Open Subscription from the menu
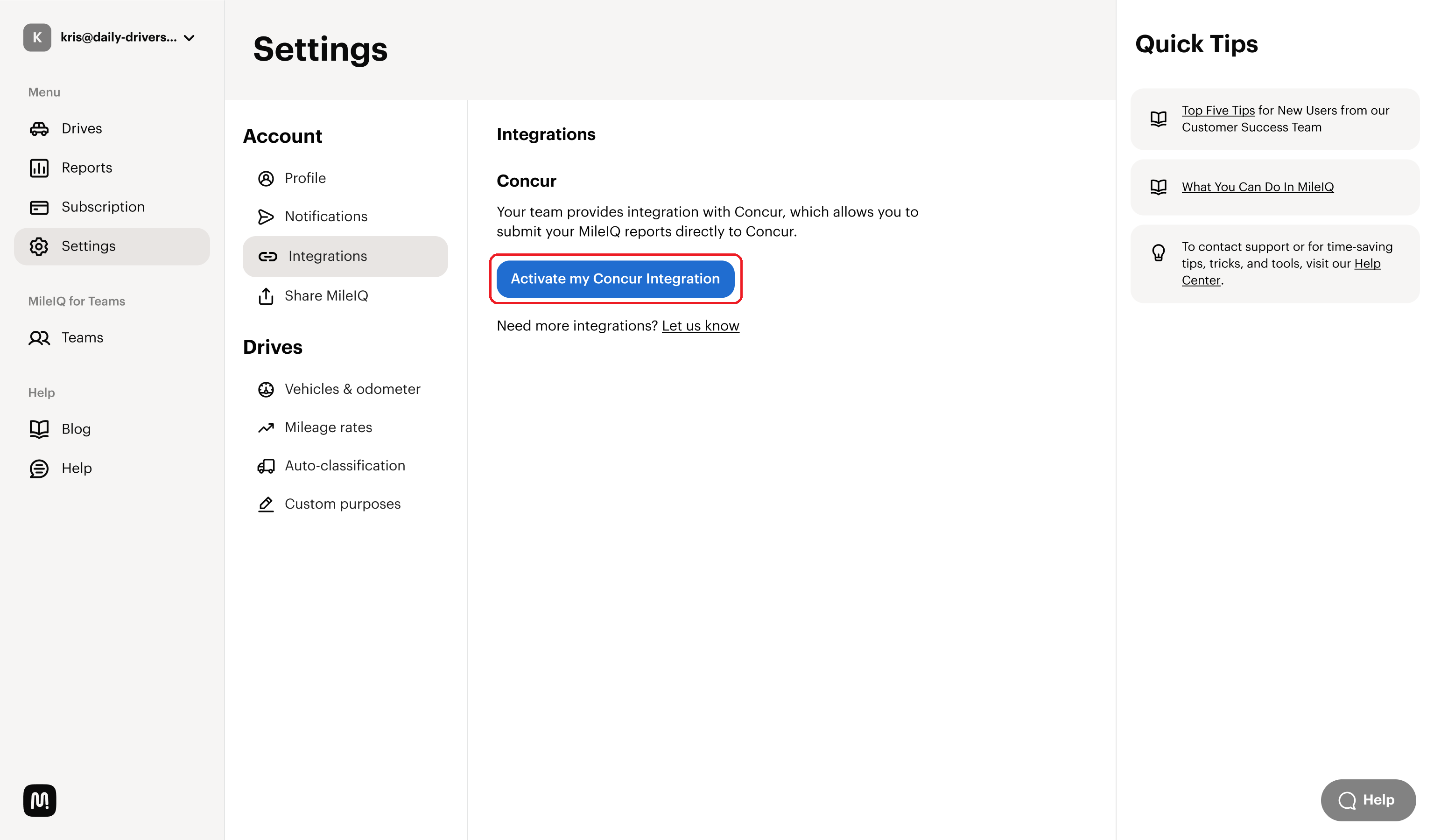The image size is (1434, 840). click(x=112, y=207)
